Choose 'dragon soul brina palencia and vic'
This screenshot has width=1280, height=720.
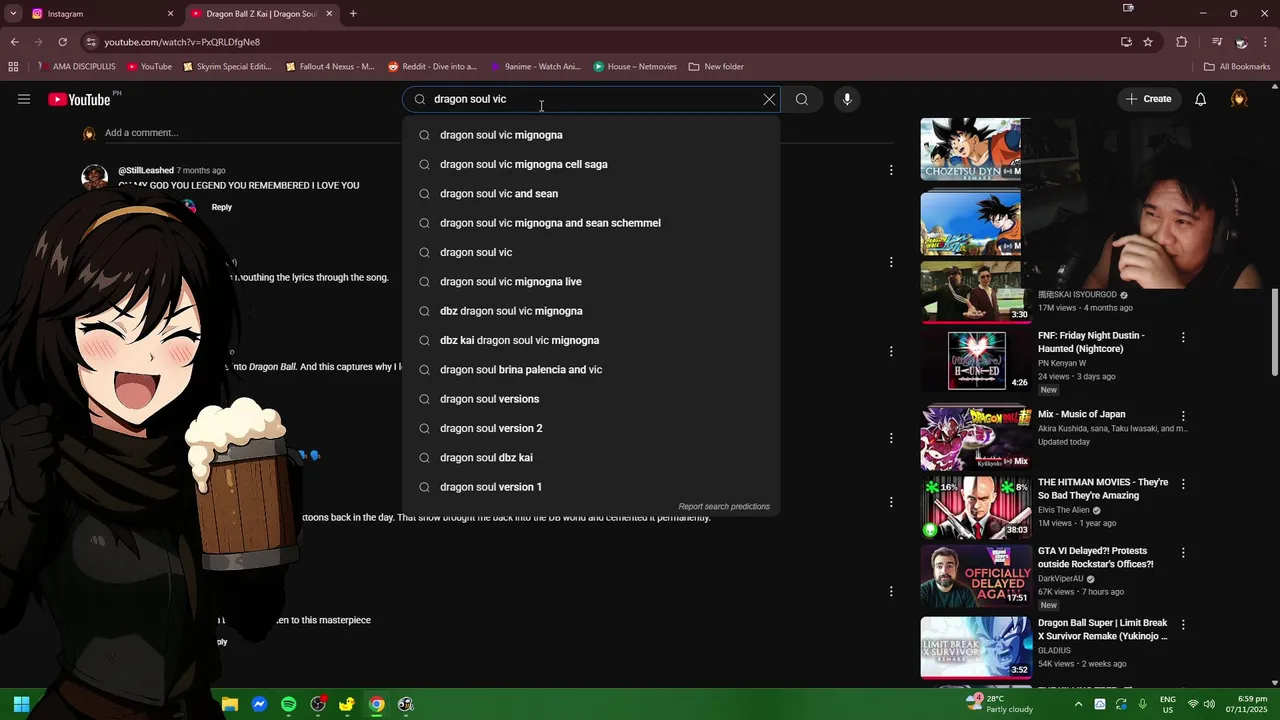click(x=591, y=369)
